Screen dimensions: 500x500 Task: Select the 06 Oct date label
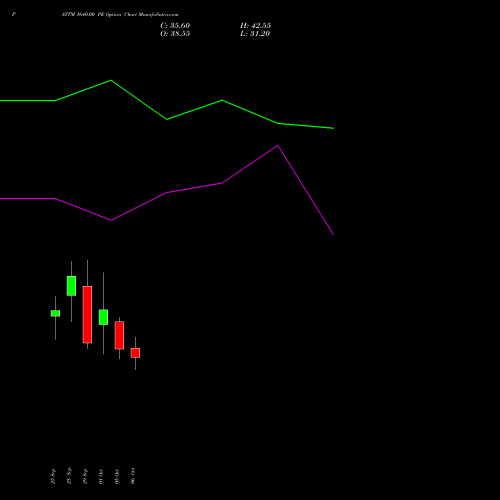point(133,476)
